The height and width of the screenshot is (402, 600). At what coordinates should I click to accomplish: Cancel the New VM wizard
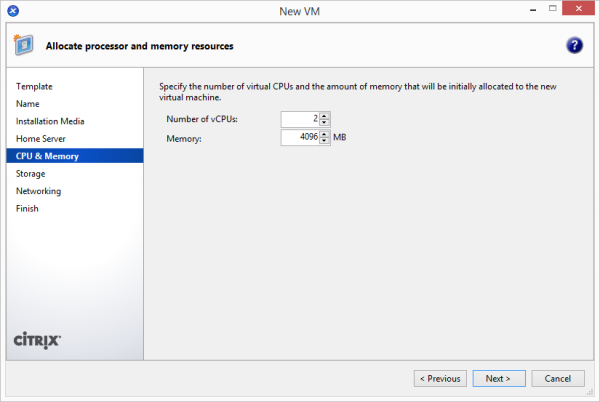(x=558, y=379)
